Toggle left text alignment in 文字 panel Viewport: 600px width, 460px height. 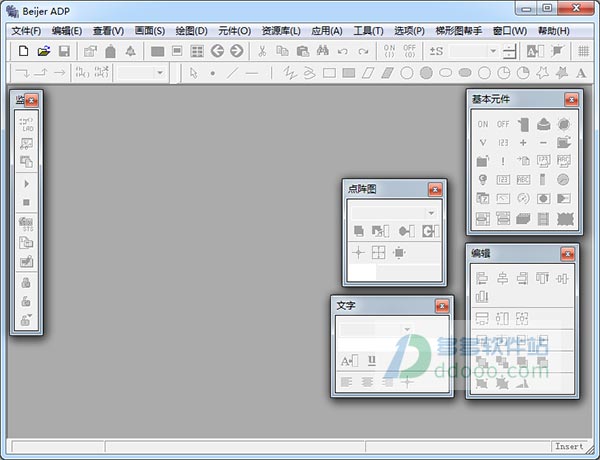click(346, 382)
